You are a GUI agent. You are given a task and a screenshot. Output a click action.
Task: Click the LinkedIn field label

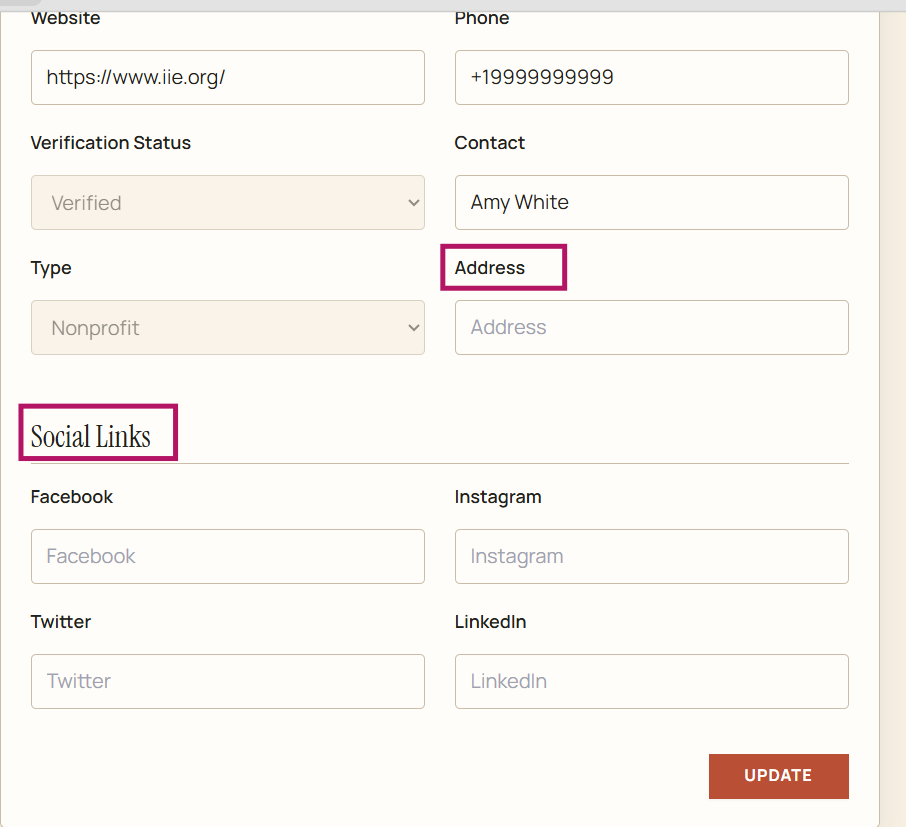click(x=490, y=622)
